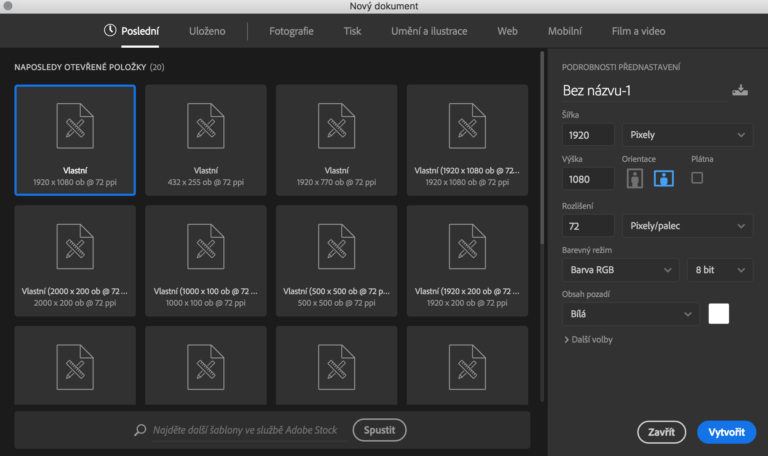
Task: Choose the 1920 x 770 preset document icon
Action: [x=336, y=126]
